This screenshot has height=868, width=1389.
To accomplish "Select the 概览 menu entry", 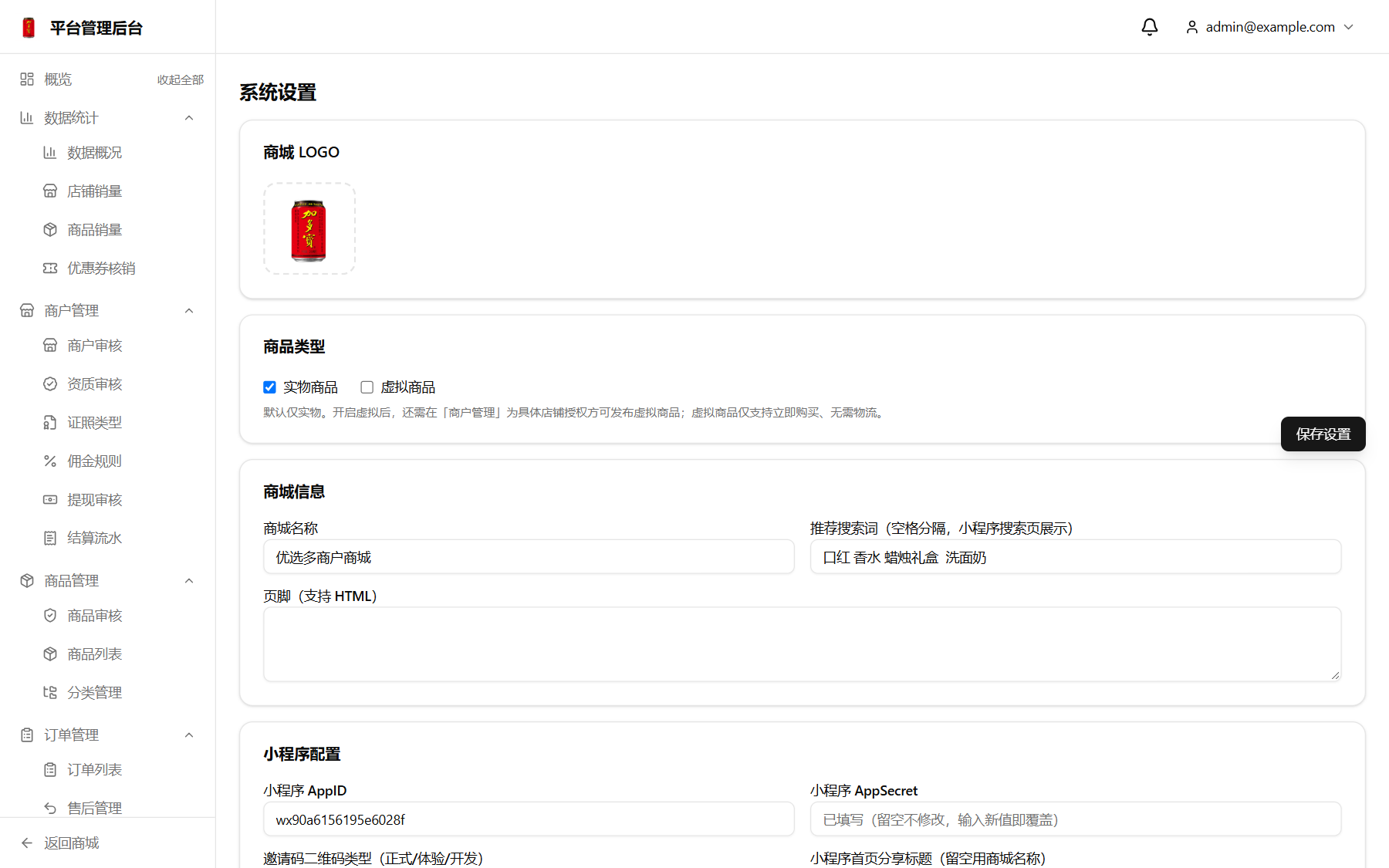I will [x=58, y=79].
